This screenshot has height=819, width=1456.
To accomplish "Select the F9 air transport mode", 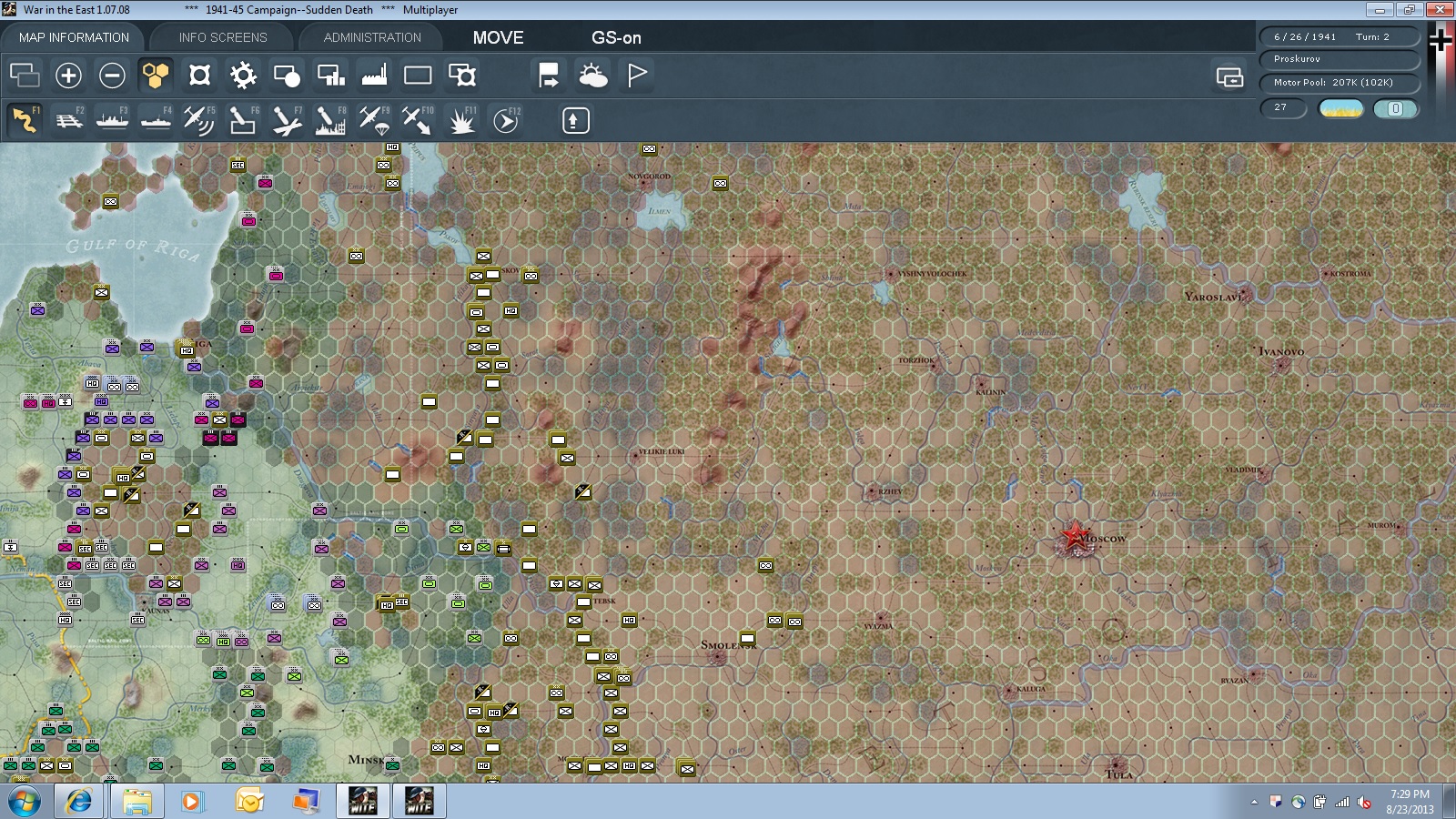I will [x=374, y=120].
